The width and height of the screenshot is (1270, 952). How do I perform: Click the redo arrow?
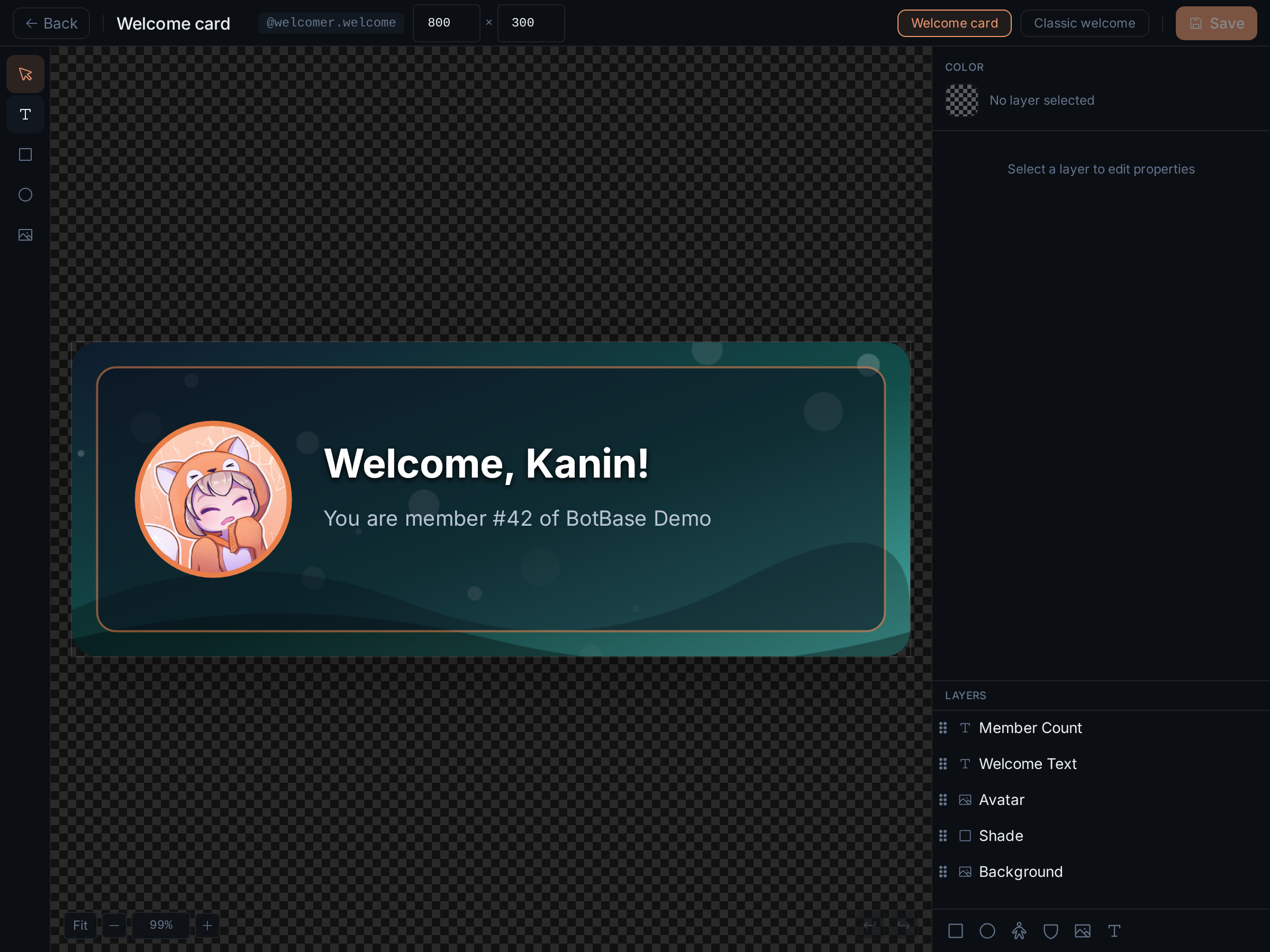click(x=903, y=925)
